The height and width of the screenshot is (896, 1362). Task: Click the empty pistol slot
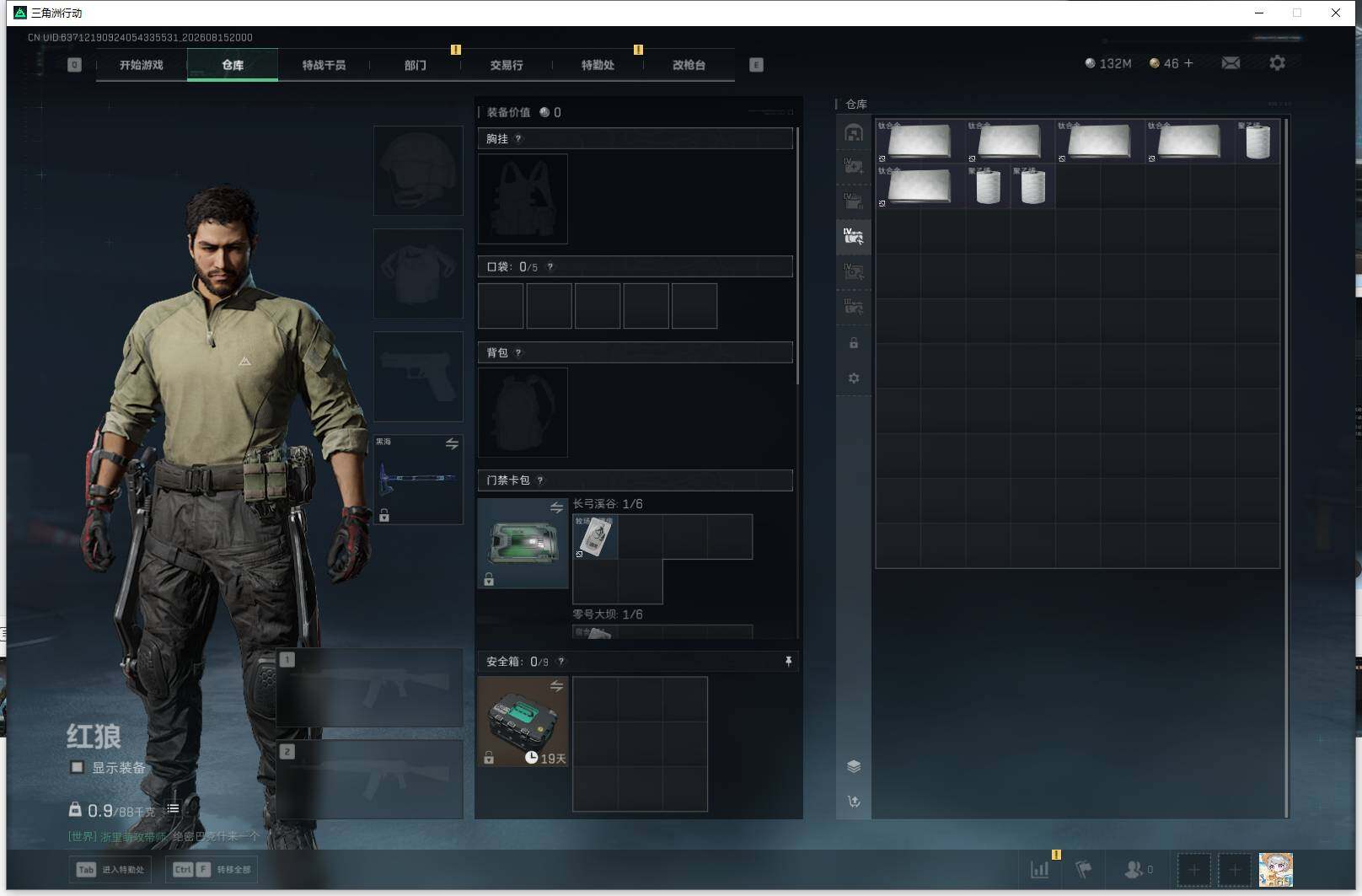(x=418, y=377)
